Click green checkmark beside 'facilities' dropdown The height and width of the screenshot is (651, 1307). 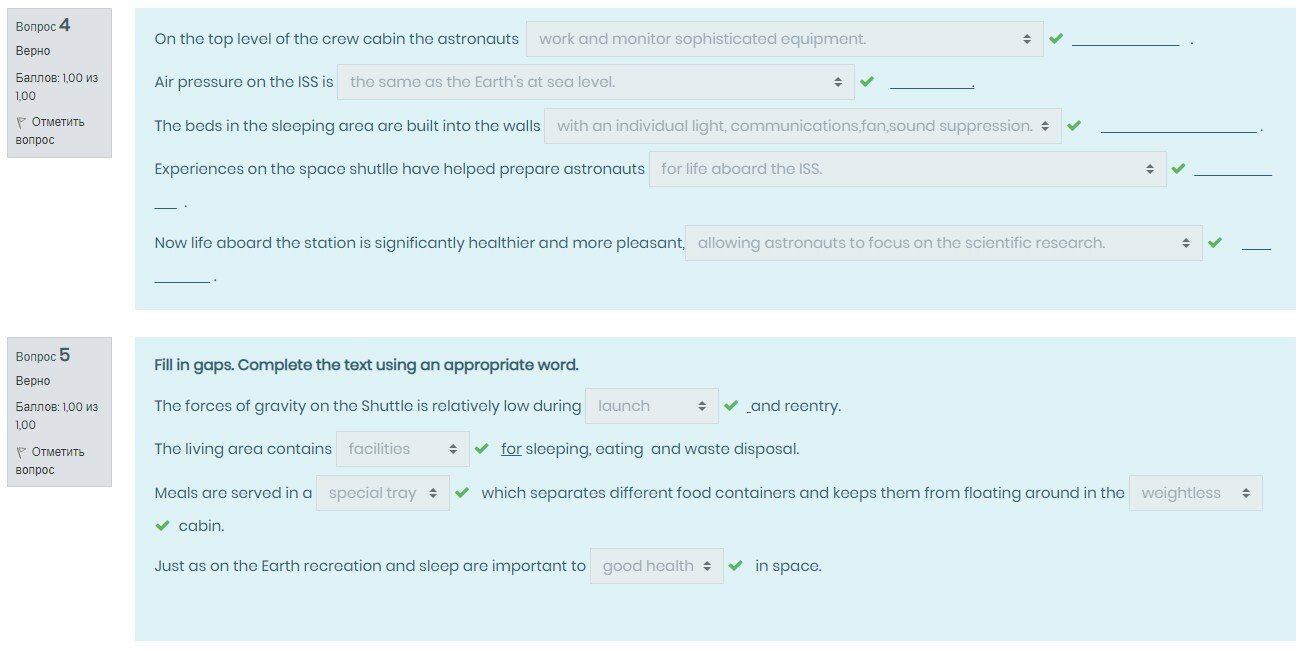(x=482, y=449)
